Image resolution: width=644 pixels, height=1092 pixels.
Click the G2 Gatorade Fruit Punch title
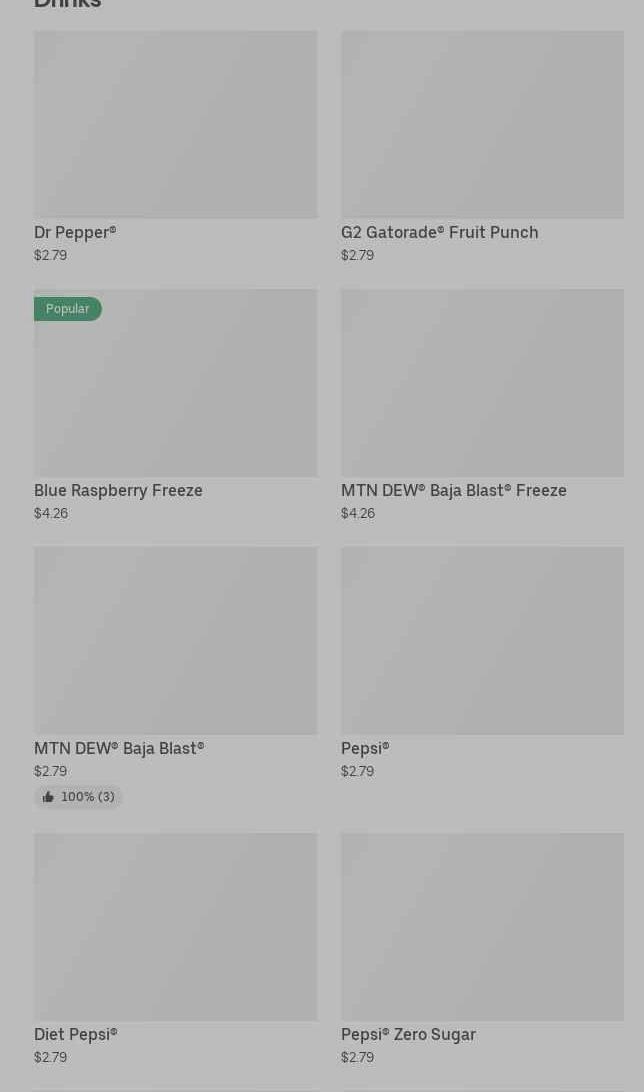(x=439, y=233)
